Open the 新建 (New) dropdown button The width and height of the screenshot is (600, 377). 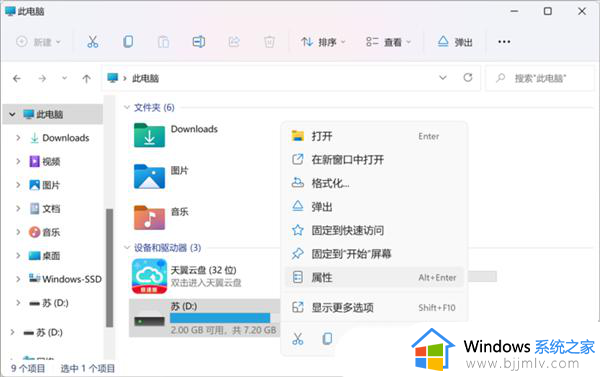point(38,42)
